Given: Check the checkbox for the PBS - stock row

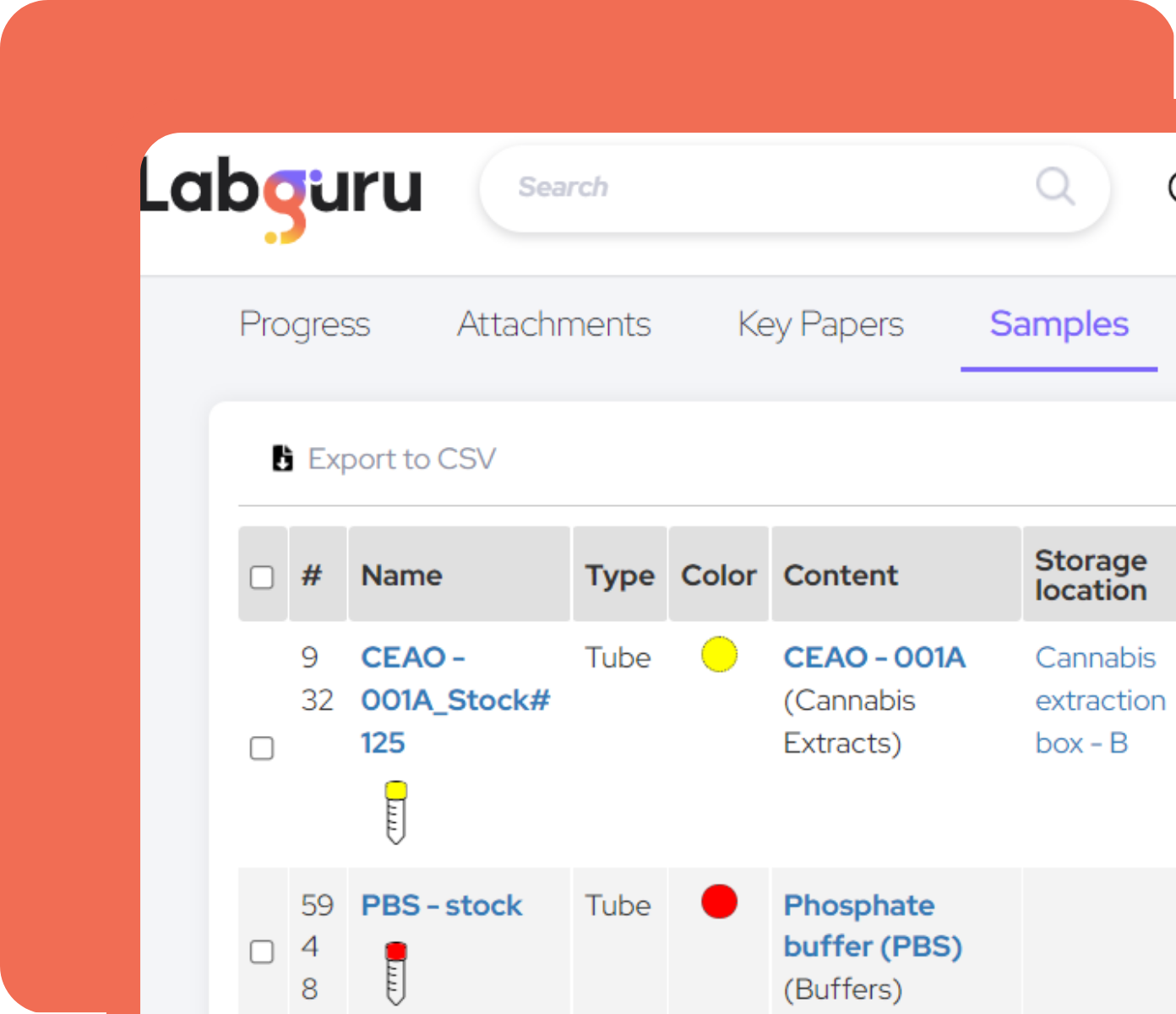Looking at the screenshot, I should (263, 951).
